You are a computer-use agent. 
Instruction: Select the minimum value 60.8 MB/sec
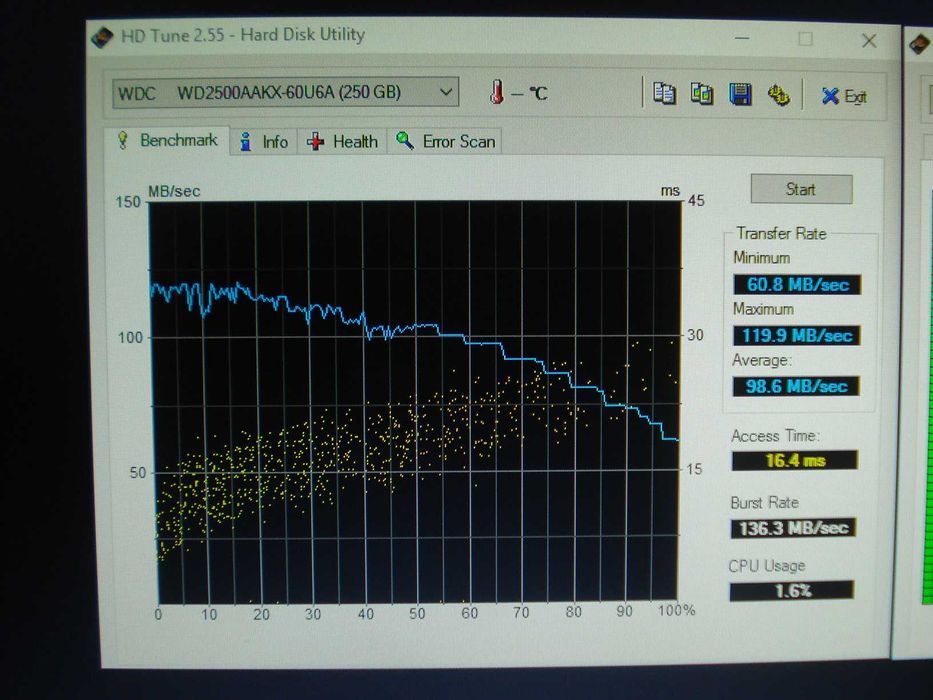pos(797,285)
